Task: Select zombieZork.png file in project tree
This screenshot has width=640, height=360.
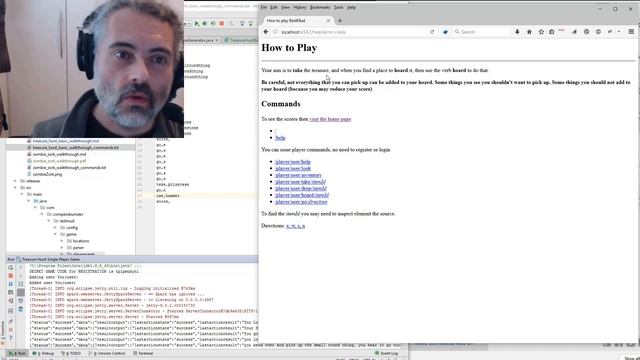Action: tap(47, 174)
